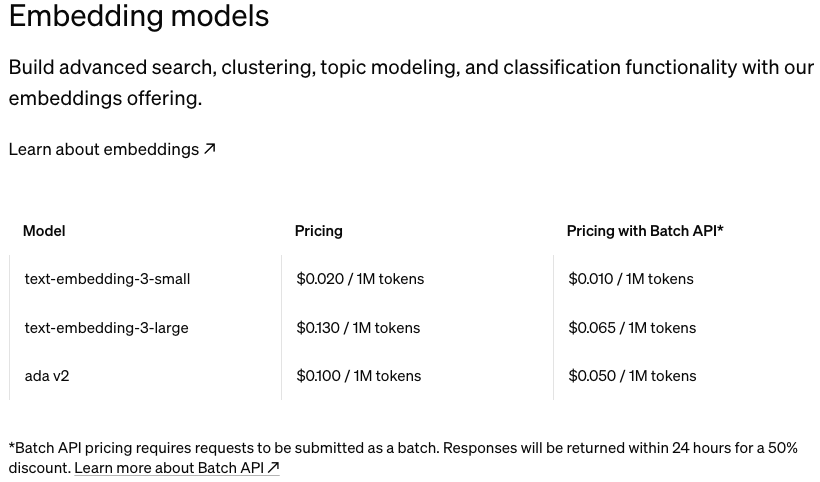Open Learn more about Batch API link
This screenshot has width=820, height=482.
point(177,467)
